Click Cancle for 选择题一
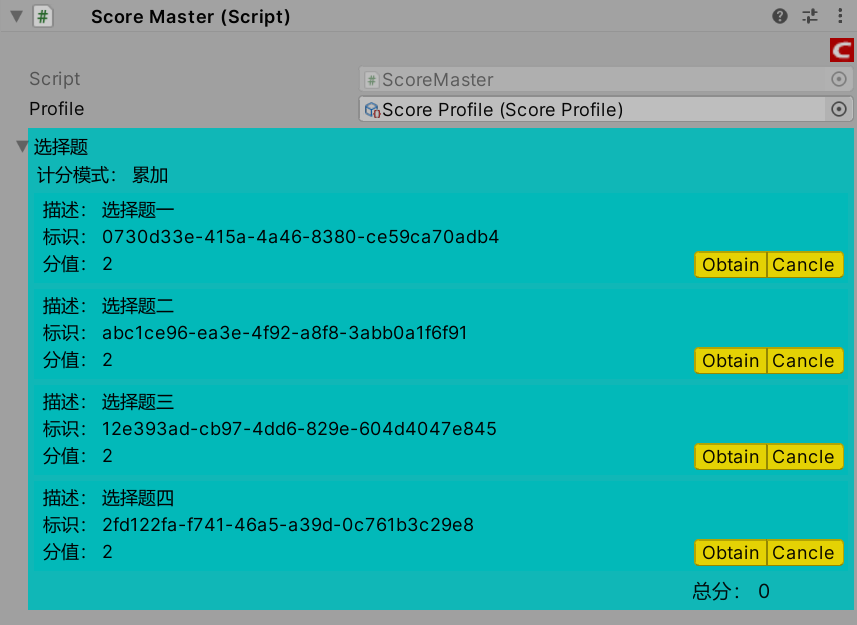This screenshot has width=857, height=625. (x=804, y=264)
